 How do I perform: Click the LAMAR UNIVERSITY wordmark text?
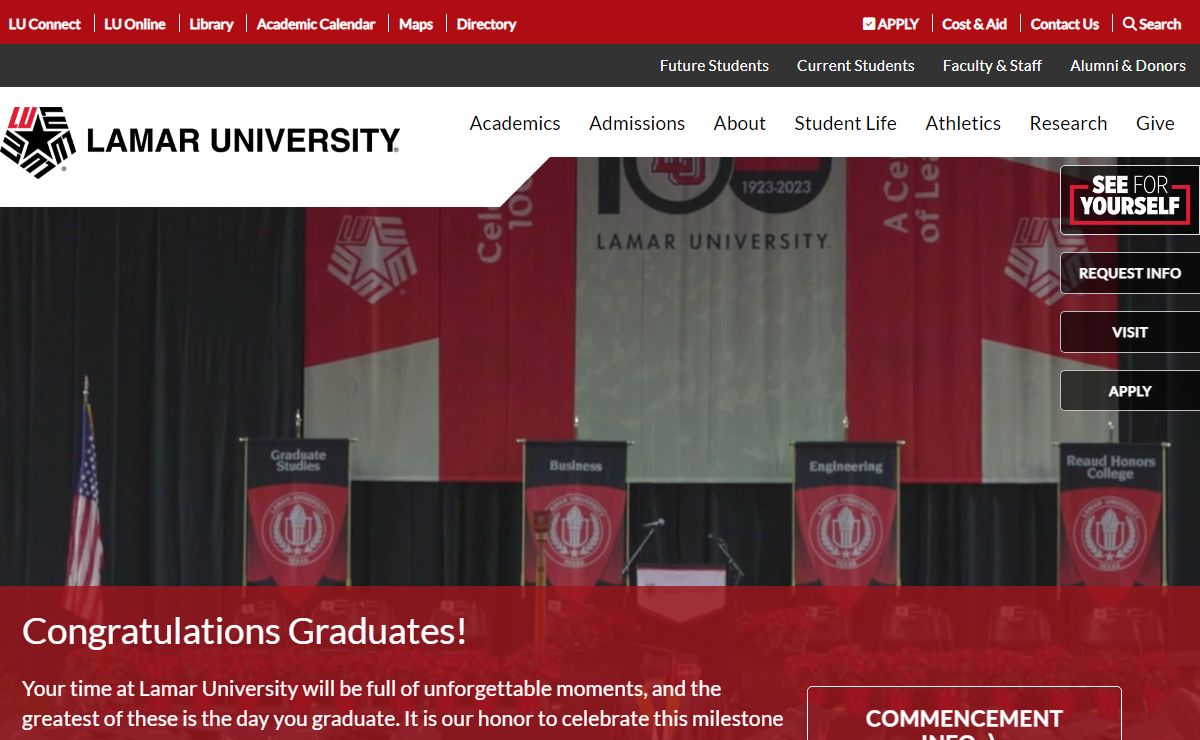click(x=243, y=141)
